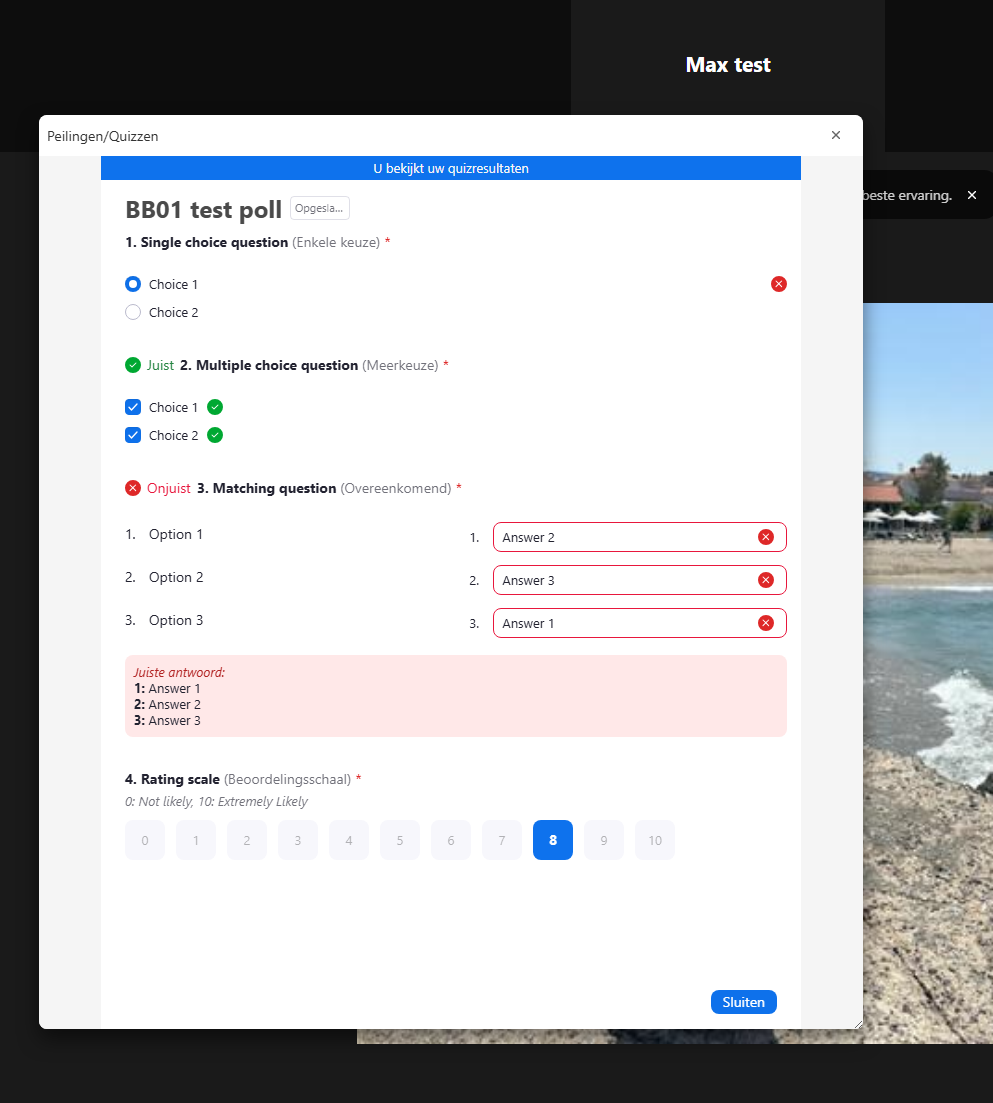Click green checkmark next to multiple-choice Choice 1
Screen dimensions: 993x1103
tap(215, 407)
